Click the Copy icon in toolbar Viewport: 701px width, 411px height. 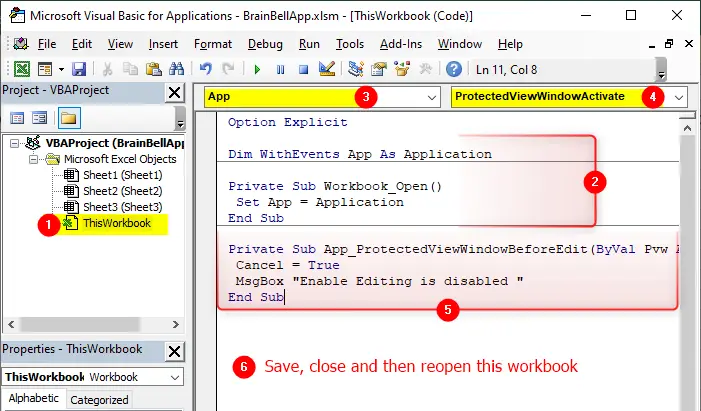coord(130,69)
